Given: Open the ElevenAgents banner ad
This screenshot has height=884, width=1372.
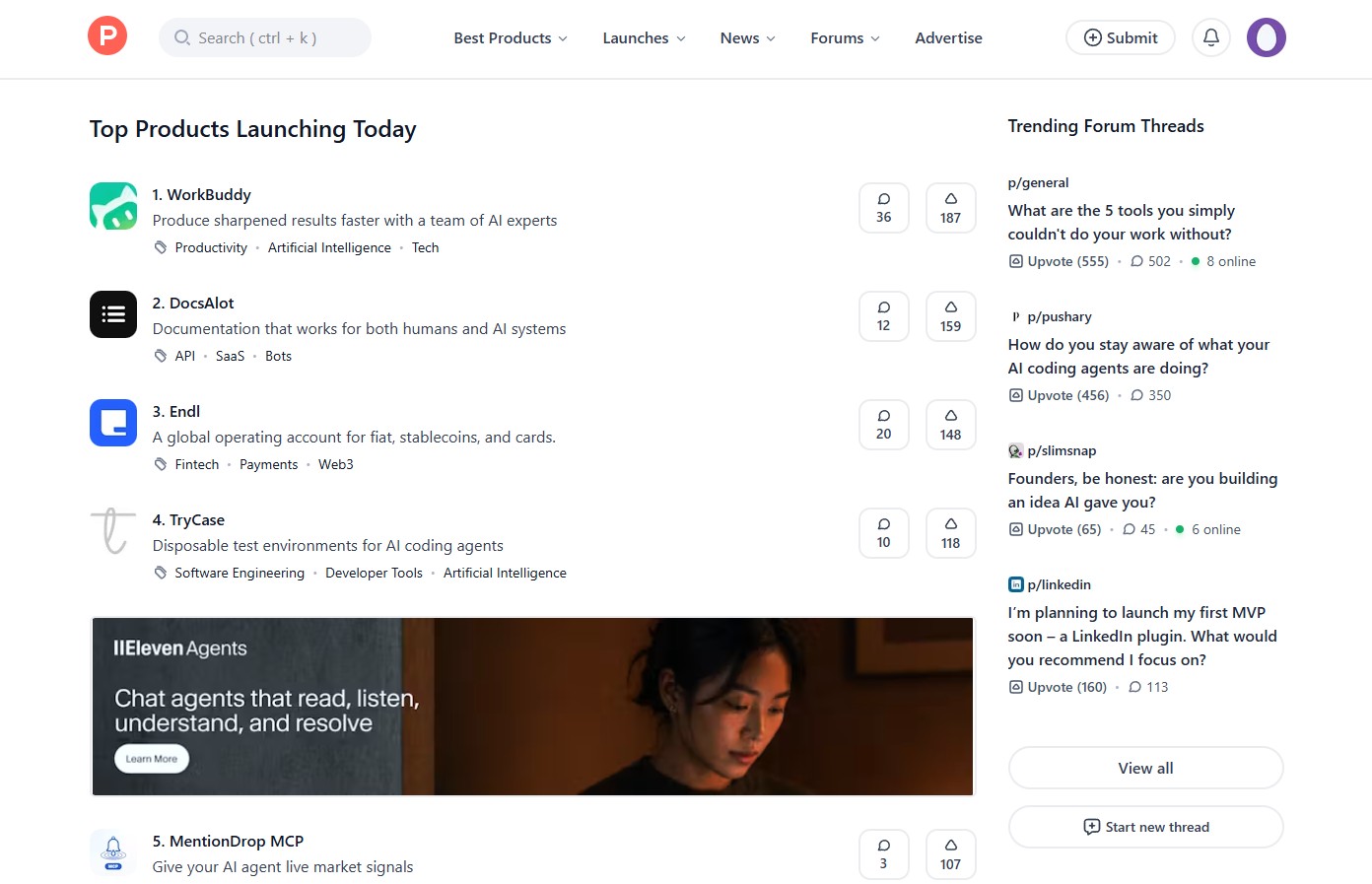Looking at the screenshot, I should tap(532, 707).
